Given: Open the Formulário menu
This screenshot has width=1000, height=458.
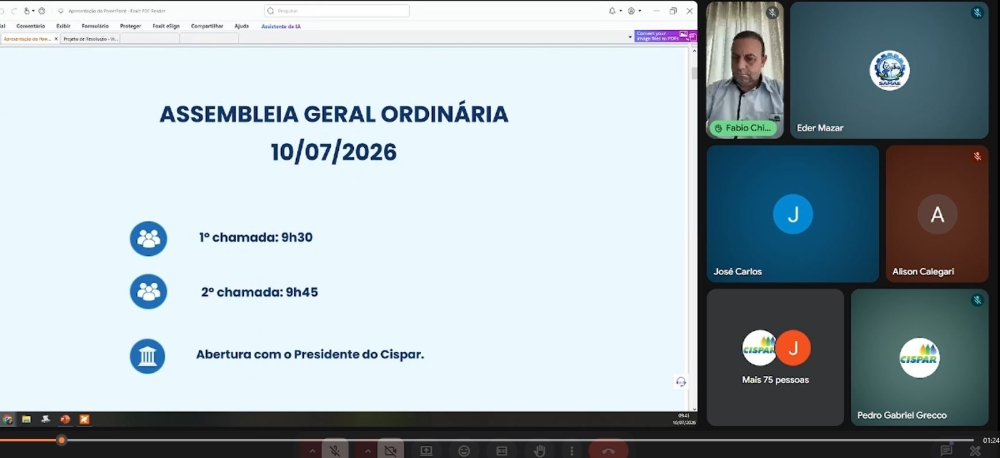Looking at the screenshot, I should click(x=95, y=26).
